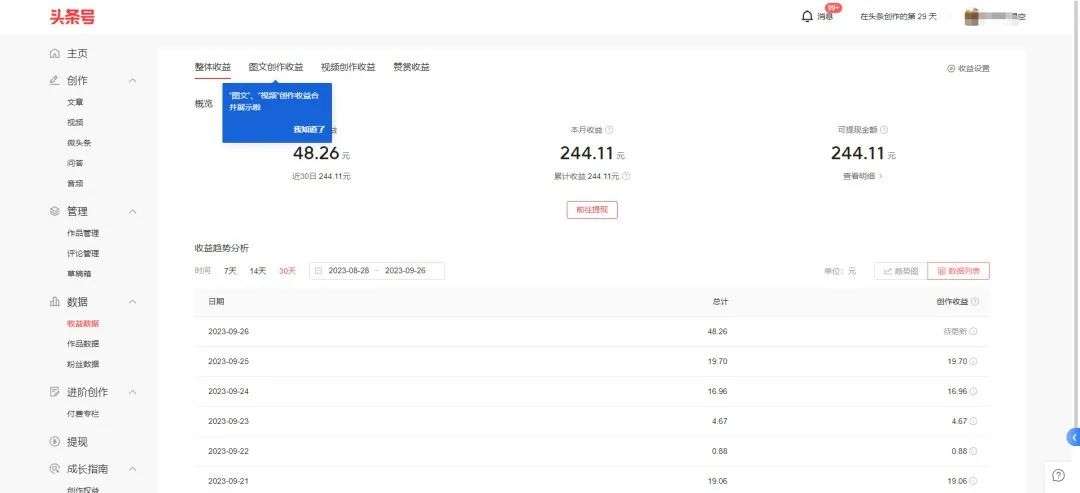This screenshot has width=1080, height=493.
Task: Open 作品管理 in the sidebar
Action: (83, 233)
